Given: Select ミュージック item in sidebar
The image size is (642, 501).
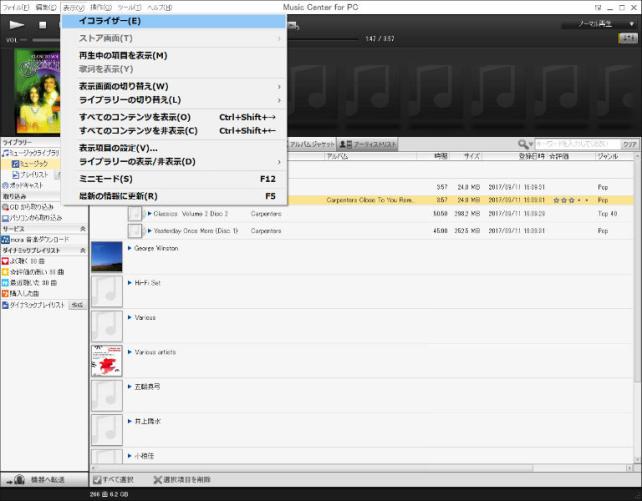Looking at the screenshot, I should pyautogui.click(x=30, y=164).
